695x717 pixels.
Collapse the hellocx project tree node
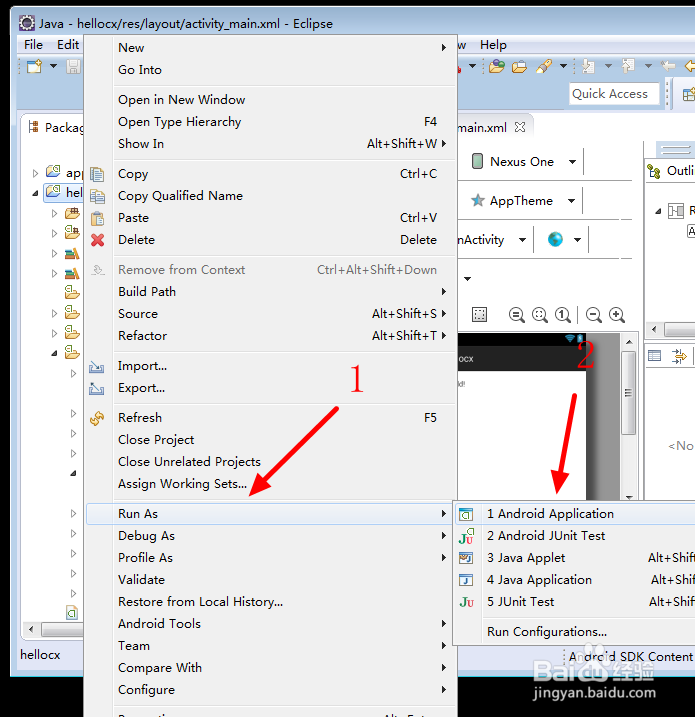point(35,193)
